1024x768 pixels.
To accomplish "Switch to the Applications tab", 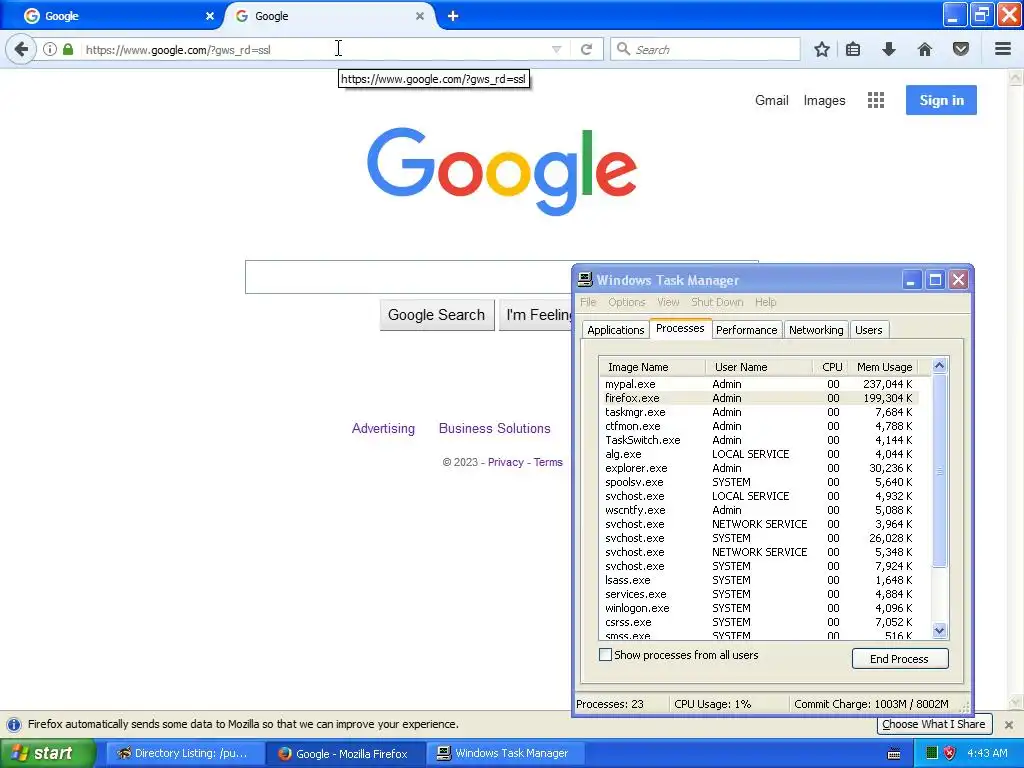I will [x=615, y=330].
